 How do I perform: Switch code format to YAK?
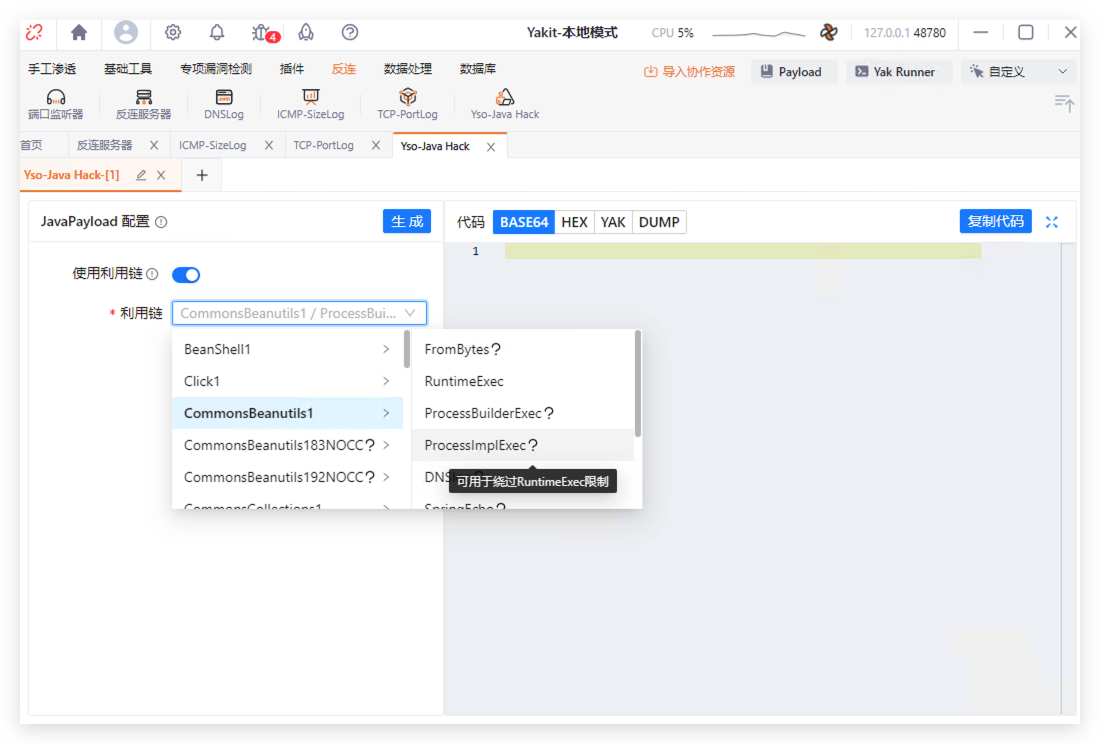point(613,222)
